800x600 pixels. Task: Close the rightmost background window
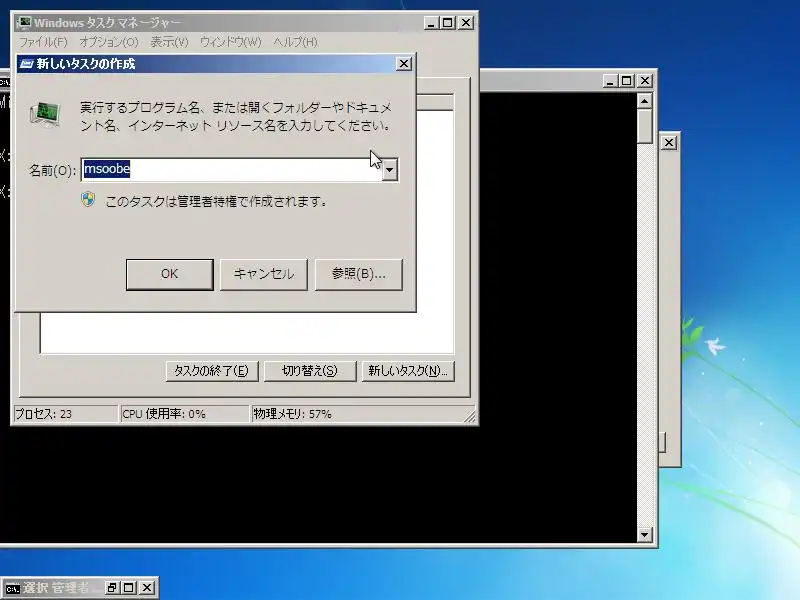click(x=669, y=142)
